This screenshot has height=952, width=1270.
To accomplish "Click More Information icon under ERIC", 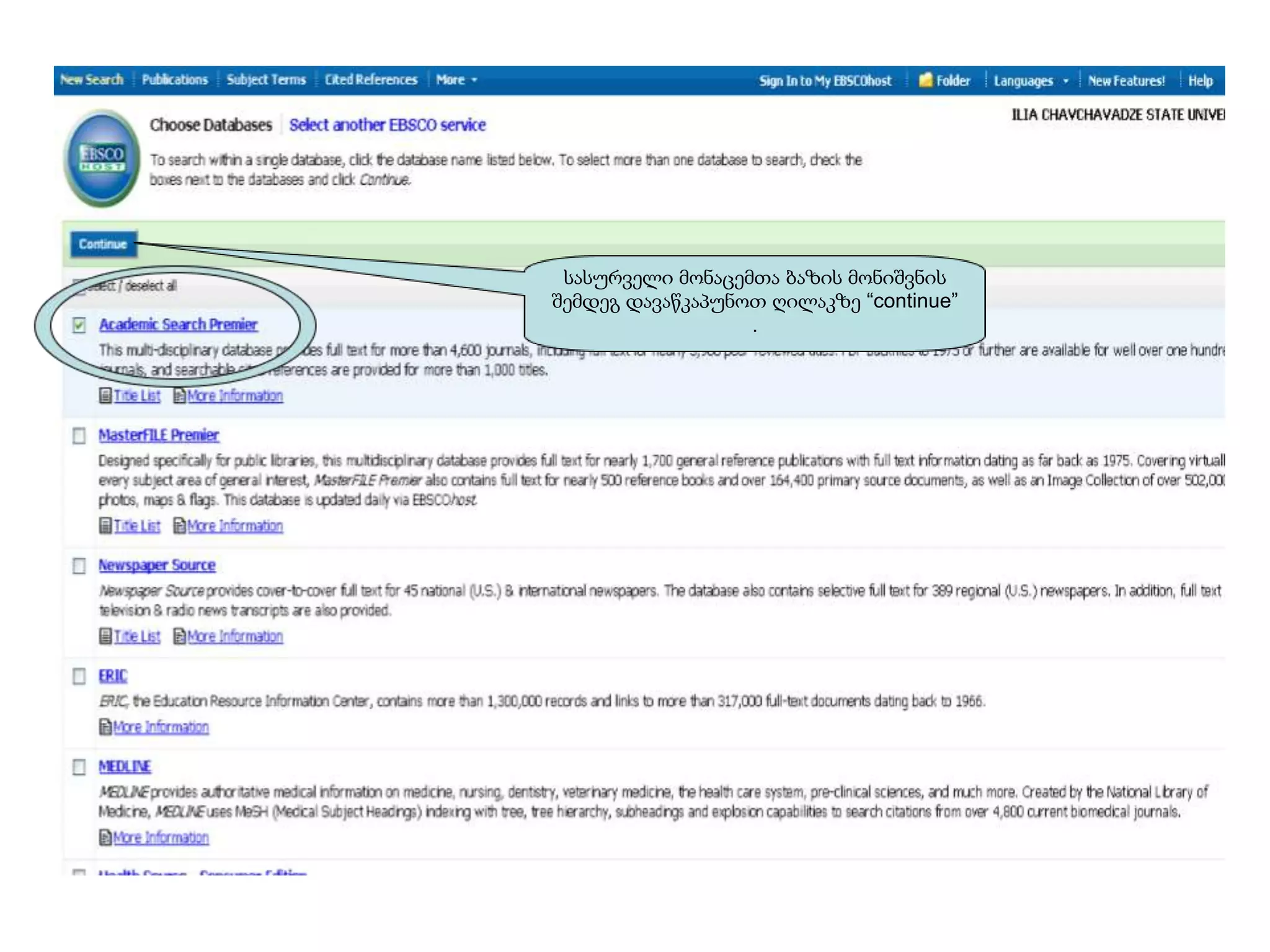I will pos(105,726).
